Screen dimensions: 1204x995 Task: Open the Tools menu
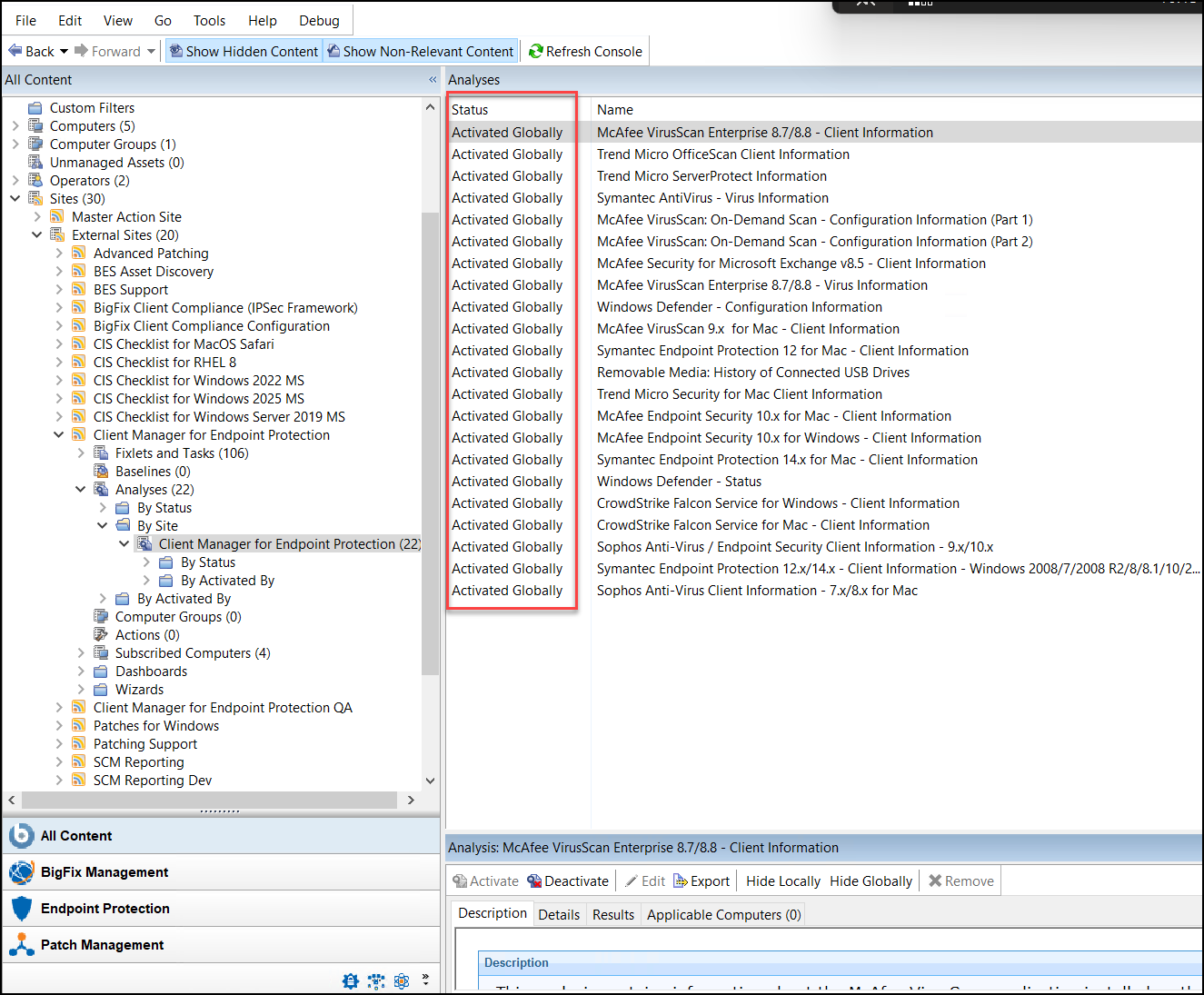(209, 20)
